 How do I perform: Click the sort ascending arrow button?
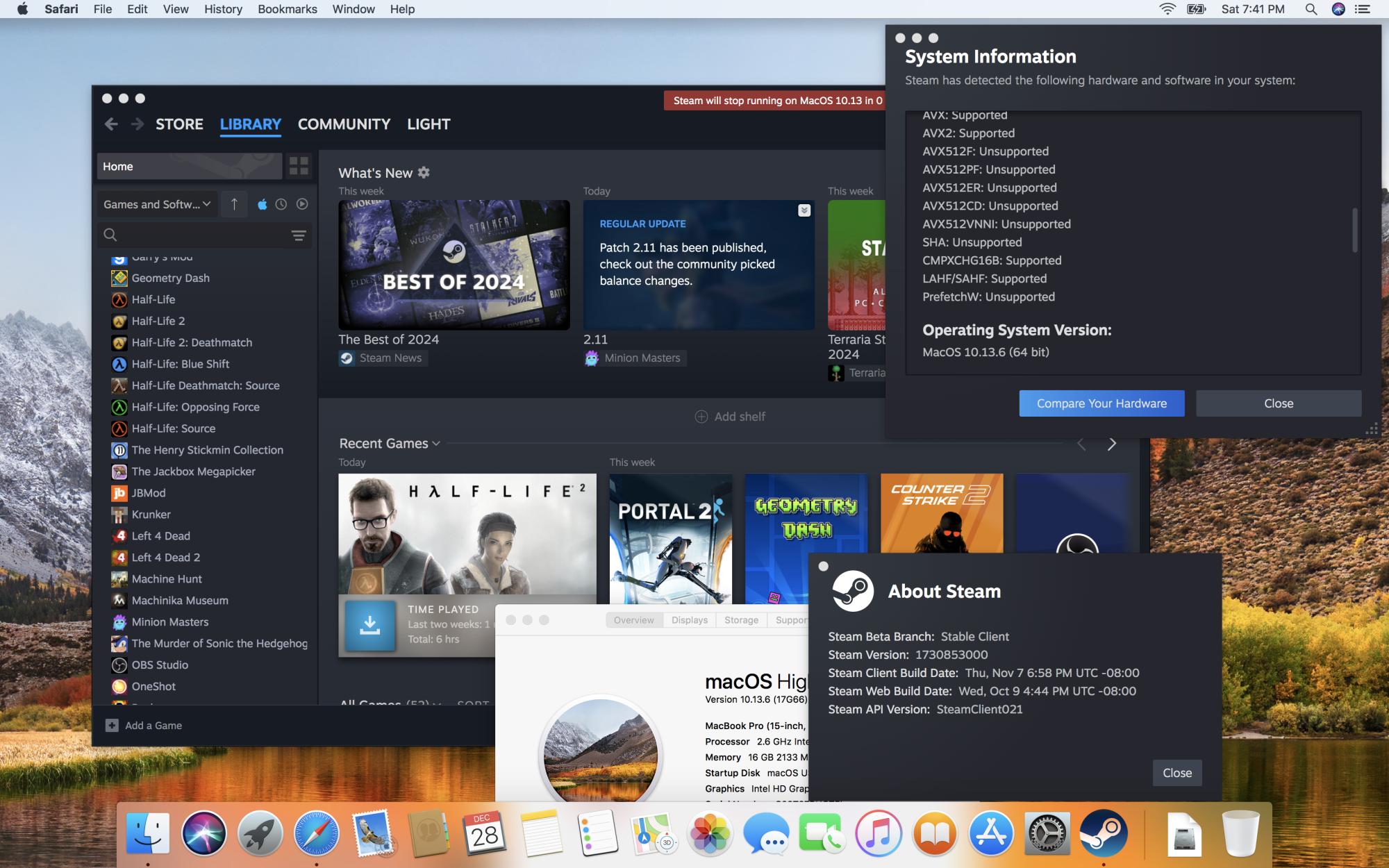pos(234,204)
